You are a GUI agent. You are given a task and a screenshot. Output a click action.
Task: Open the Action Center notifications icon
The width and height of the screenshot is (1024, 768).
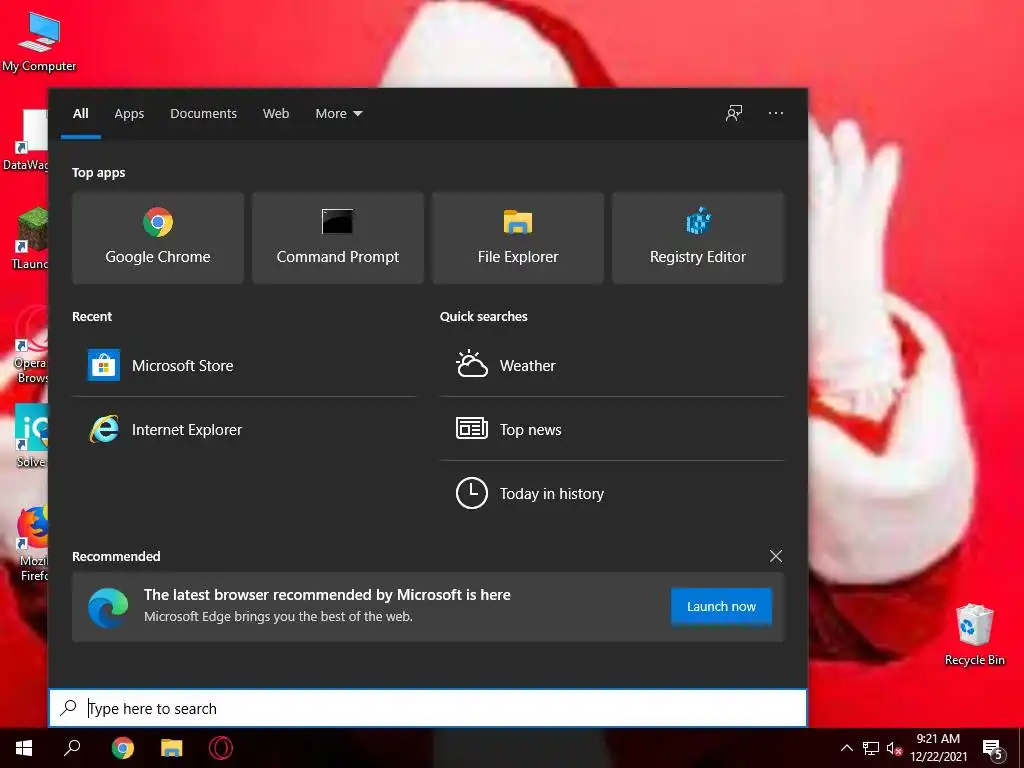pyautogui.click(x=993, y=748)
